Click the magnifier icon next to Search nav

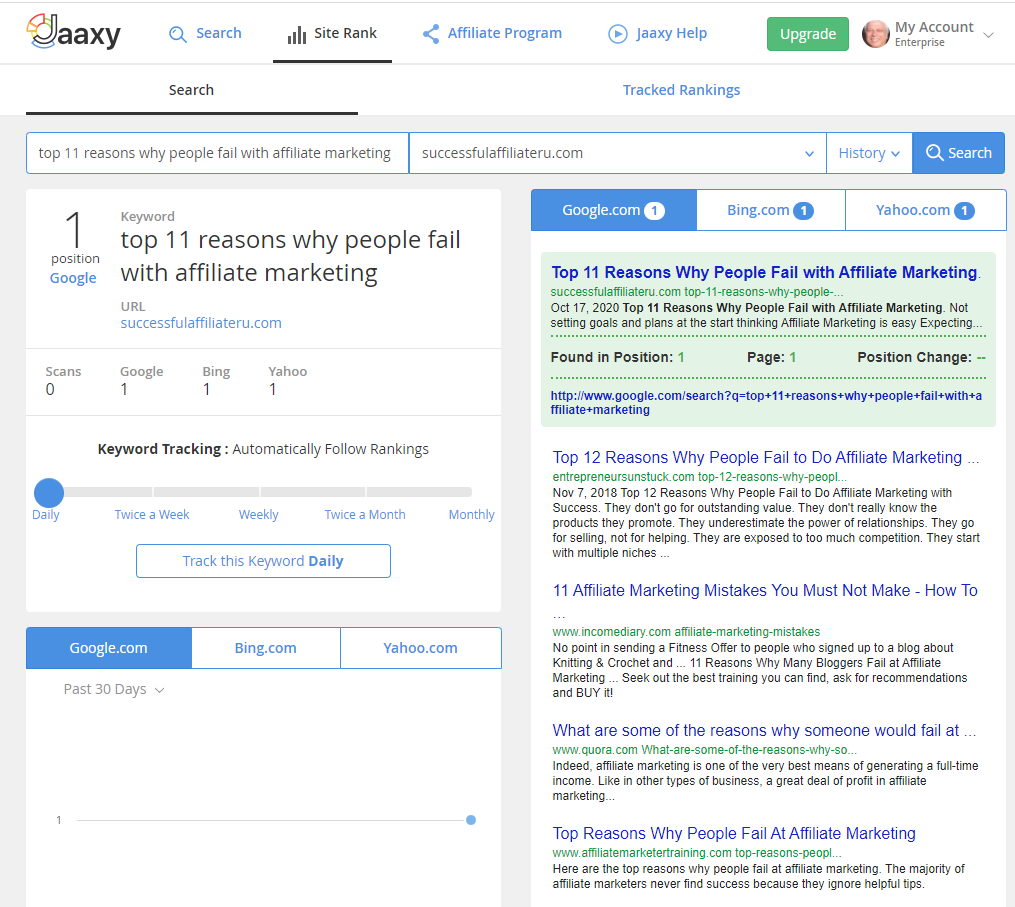177,34
